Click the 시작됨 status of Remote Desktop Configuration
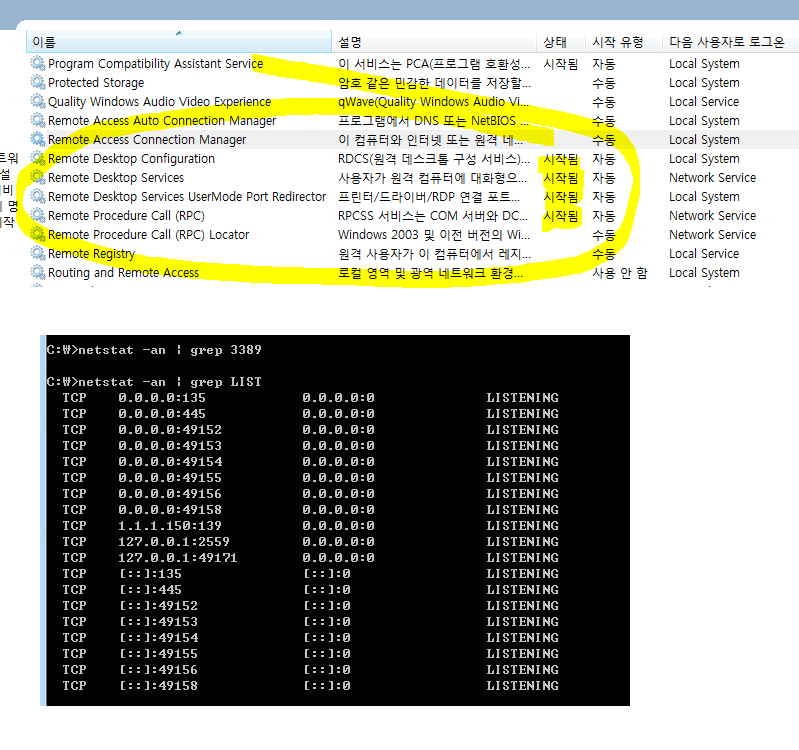 [x=561, y=159]
